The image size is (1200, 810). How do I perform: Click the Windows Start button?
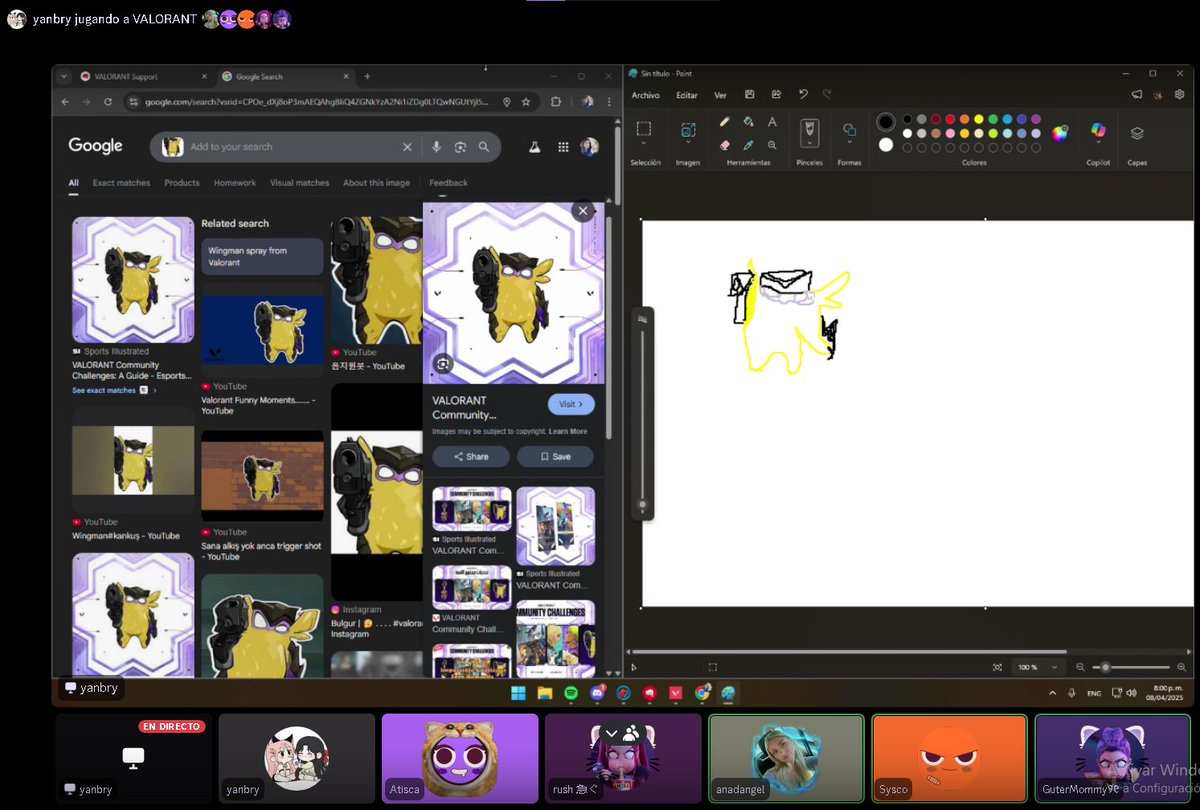click(x=518, y=692)
